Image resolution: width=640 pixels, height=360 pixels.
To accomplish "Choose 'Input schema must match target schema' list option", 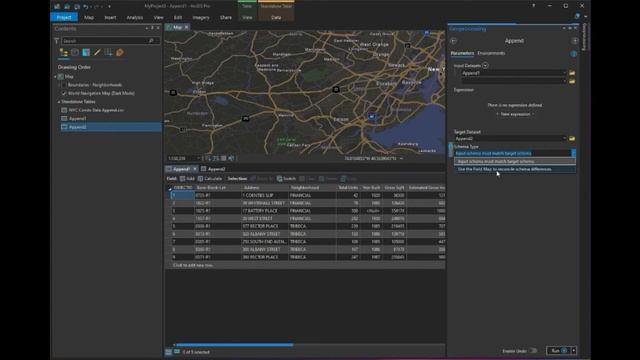I will point(515,161).
